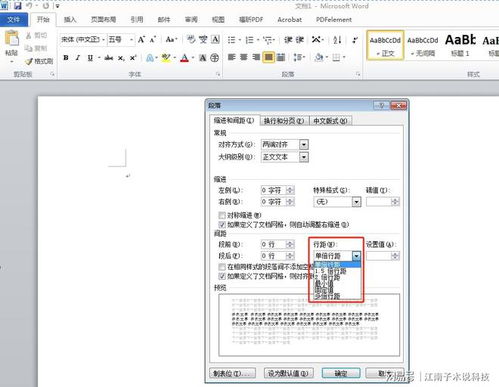Toggle auto-adjust right indent checkbox
499x387 pixels.
pyautogui.click(x=222, y=224)
